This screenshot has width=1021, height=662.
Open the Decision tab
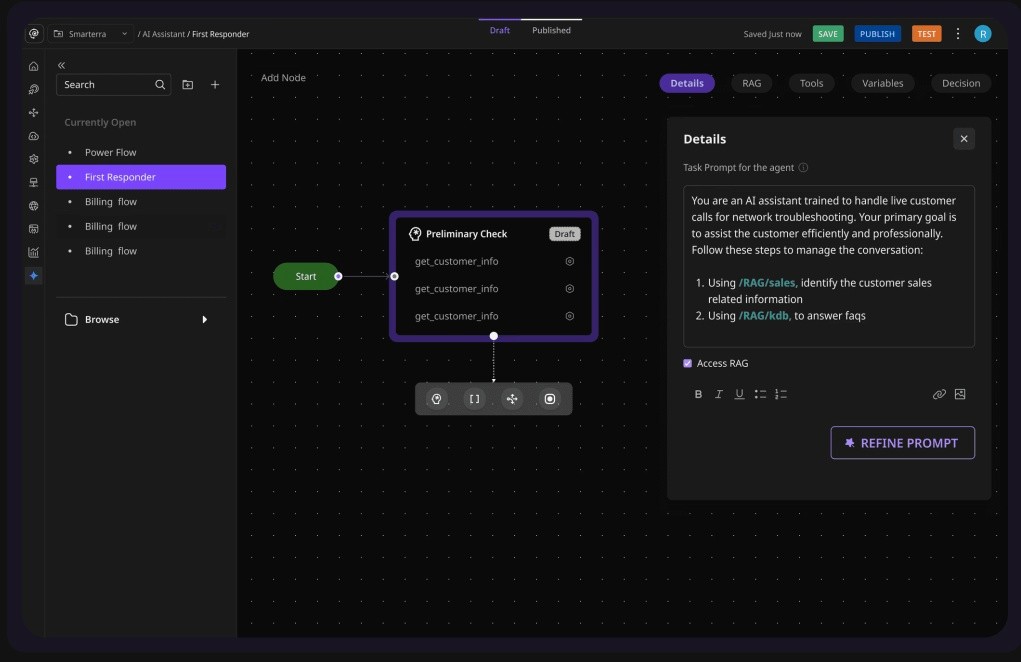960,83
